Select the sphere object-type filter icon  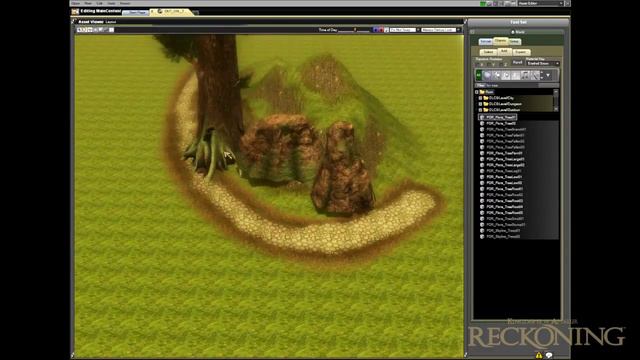(x=487, y=75)
